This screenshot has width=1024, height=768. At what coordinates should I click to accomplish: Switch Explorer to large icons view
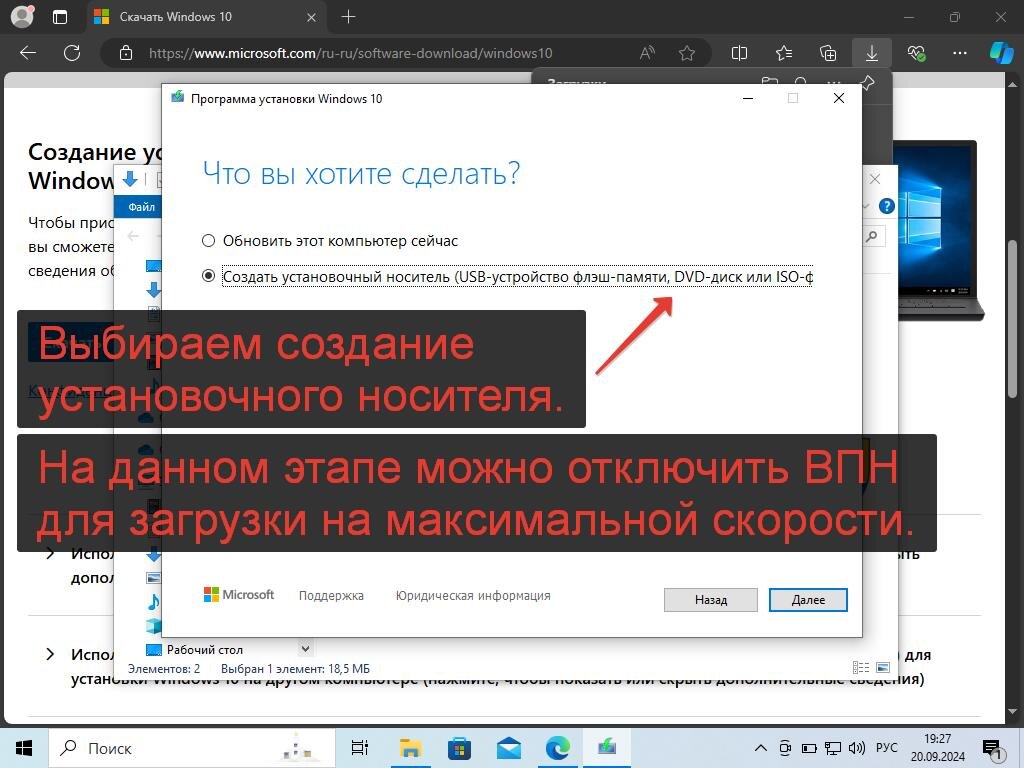(883, 667)
